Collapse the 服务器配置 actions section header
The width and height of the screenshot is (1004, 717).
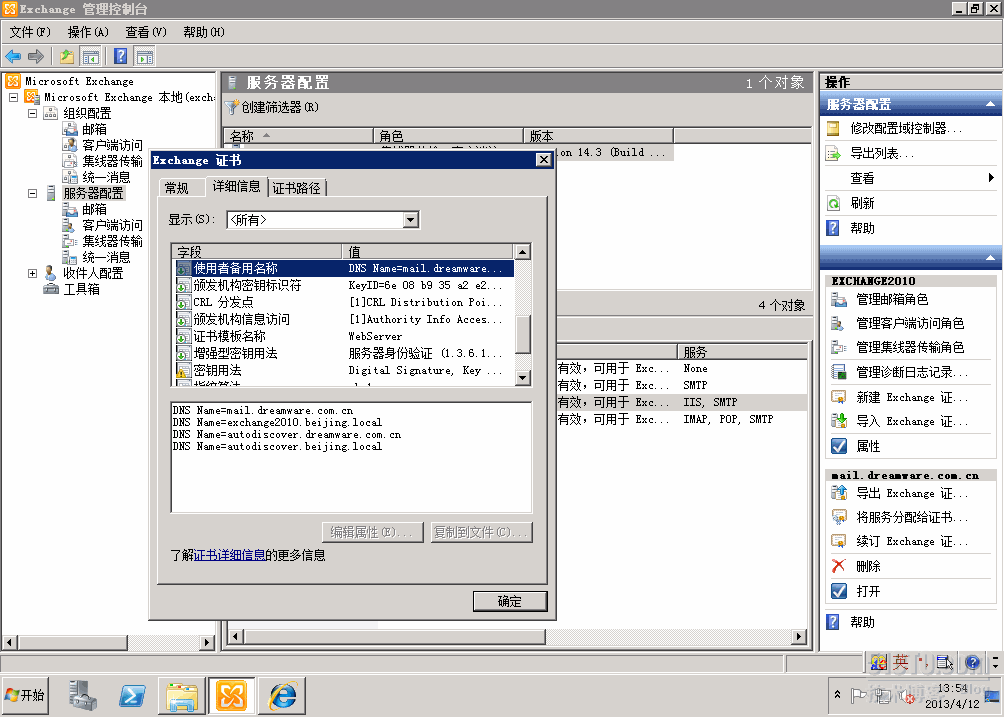(x=990, y=104)
